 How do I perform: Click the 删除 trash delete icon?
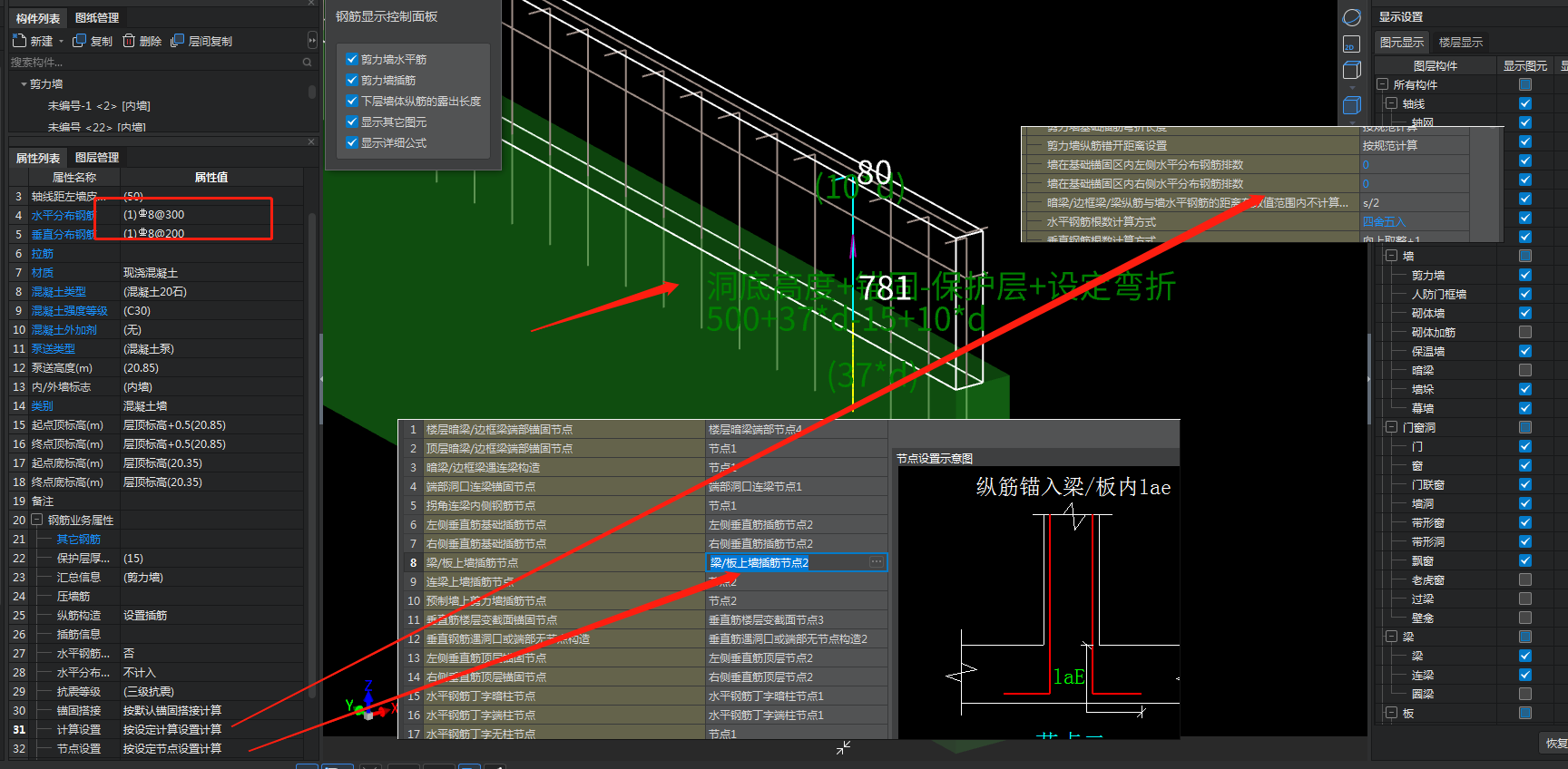(x=129, y=41)
